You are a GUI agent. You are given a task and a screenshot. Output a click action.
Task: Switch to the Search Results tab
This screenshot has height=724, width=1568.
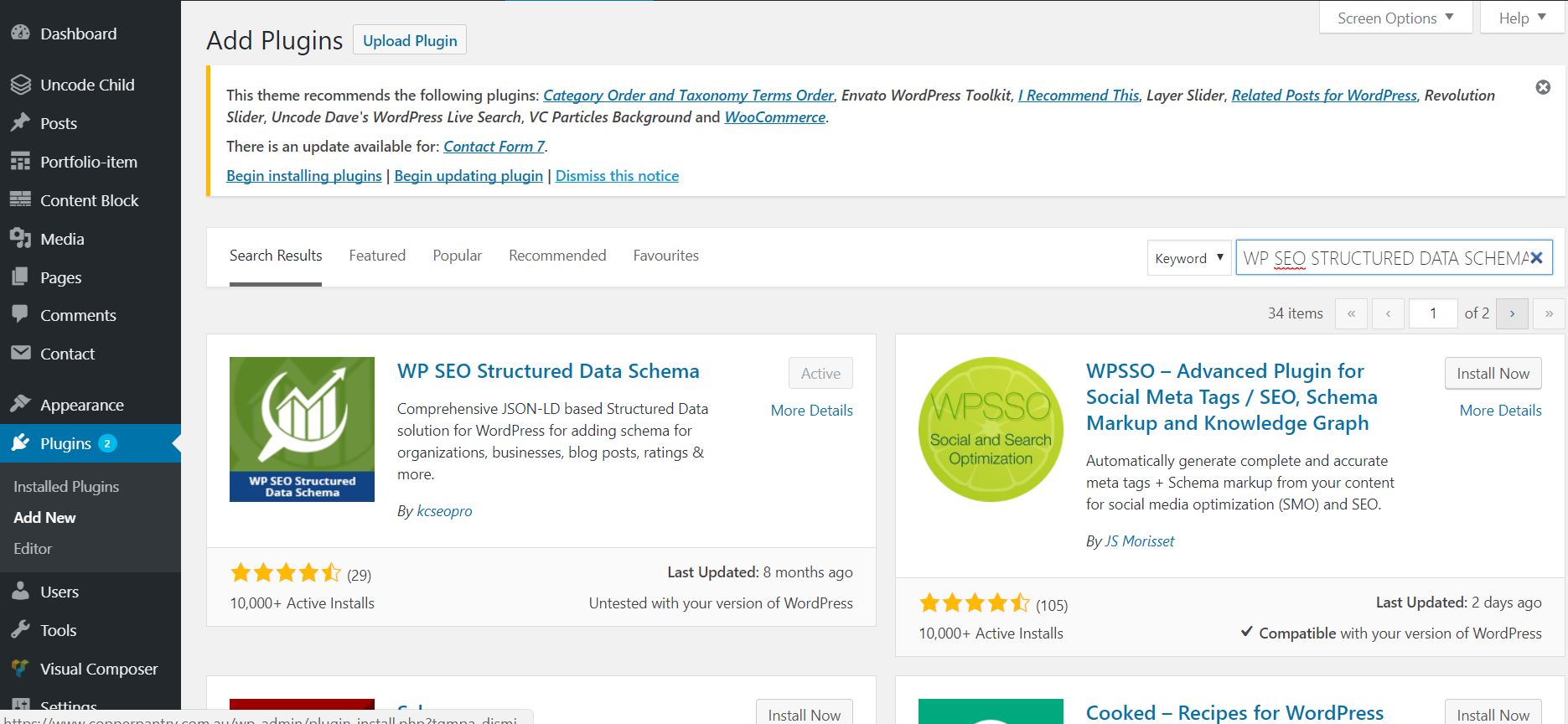coord(276,256)
